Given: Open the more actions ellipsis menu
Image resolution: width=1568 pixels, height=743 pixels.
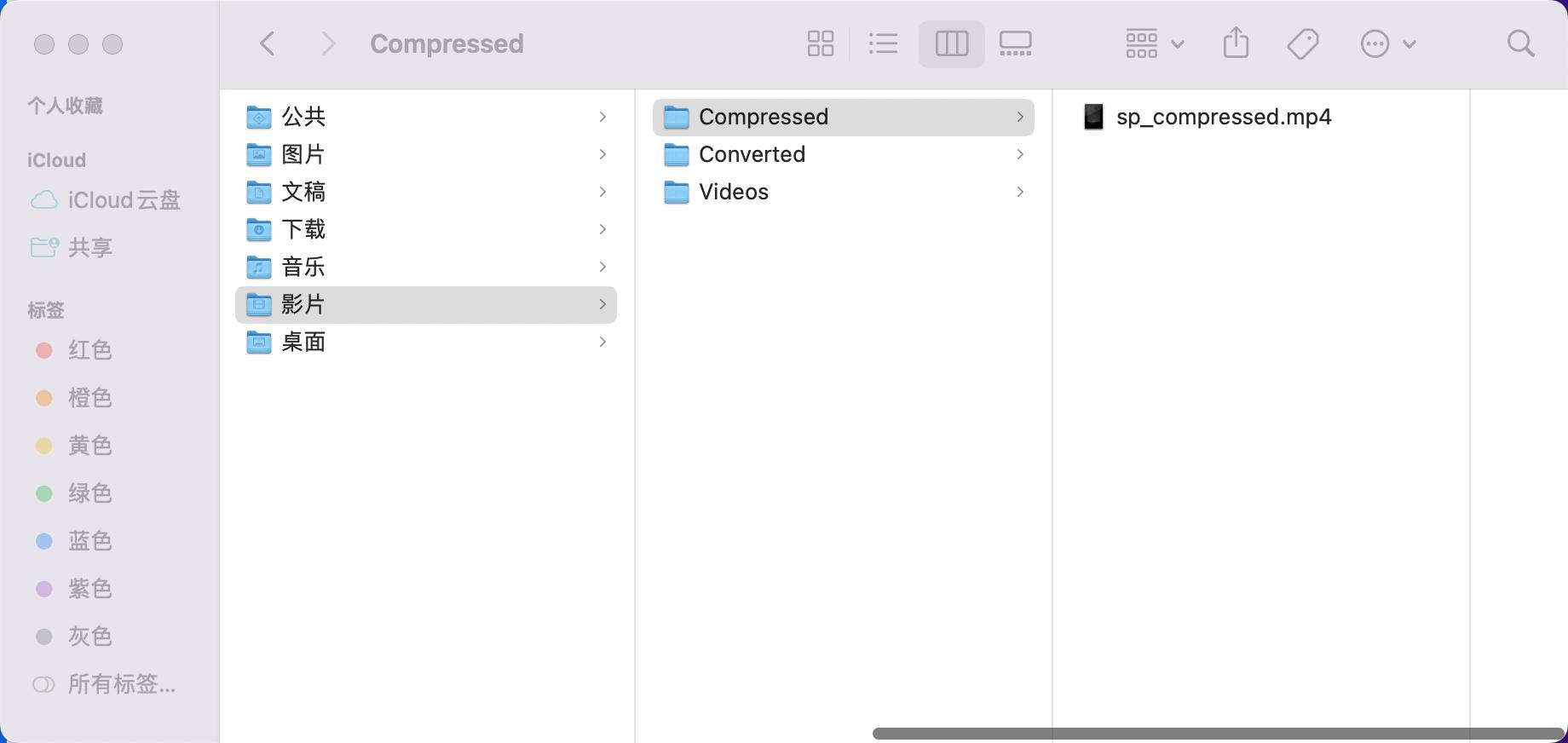Looking at the screenshot, I should click(x=1387, y=43).
